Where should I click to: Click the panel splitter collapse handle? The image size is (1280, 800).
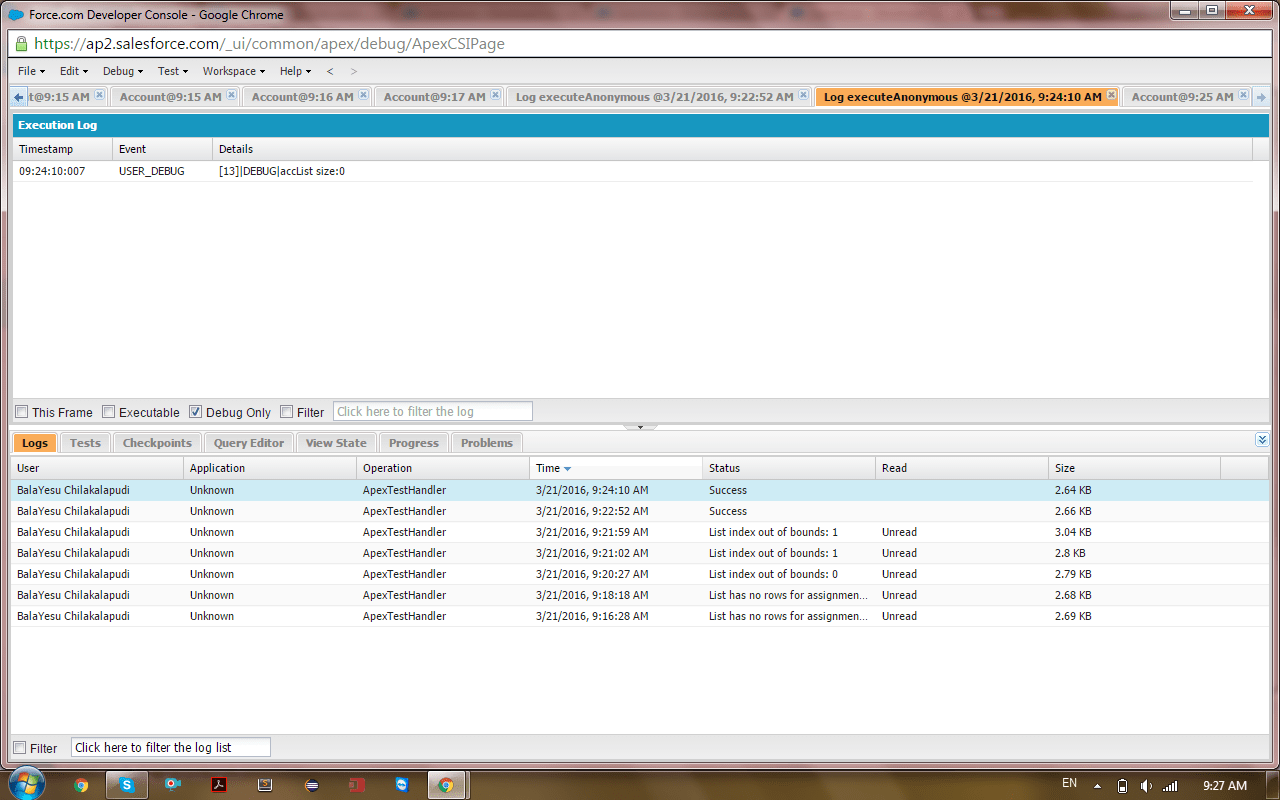click(640, 427)
